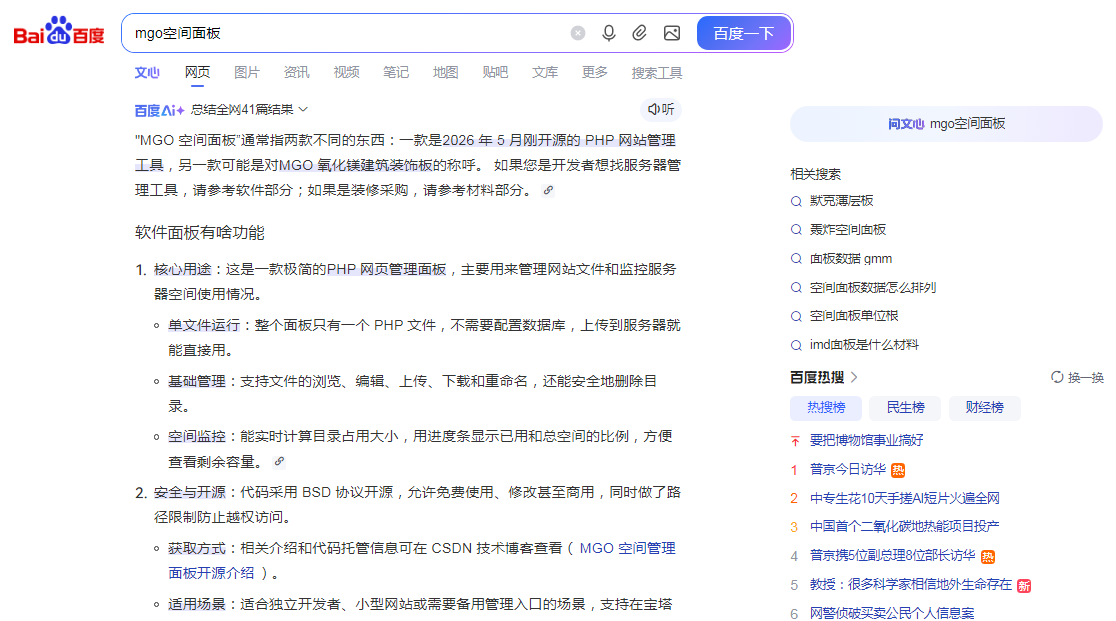Open the 图片 tab

pos(247,73)
